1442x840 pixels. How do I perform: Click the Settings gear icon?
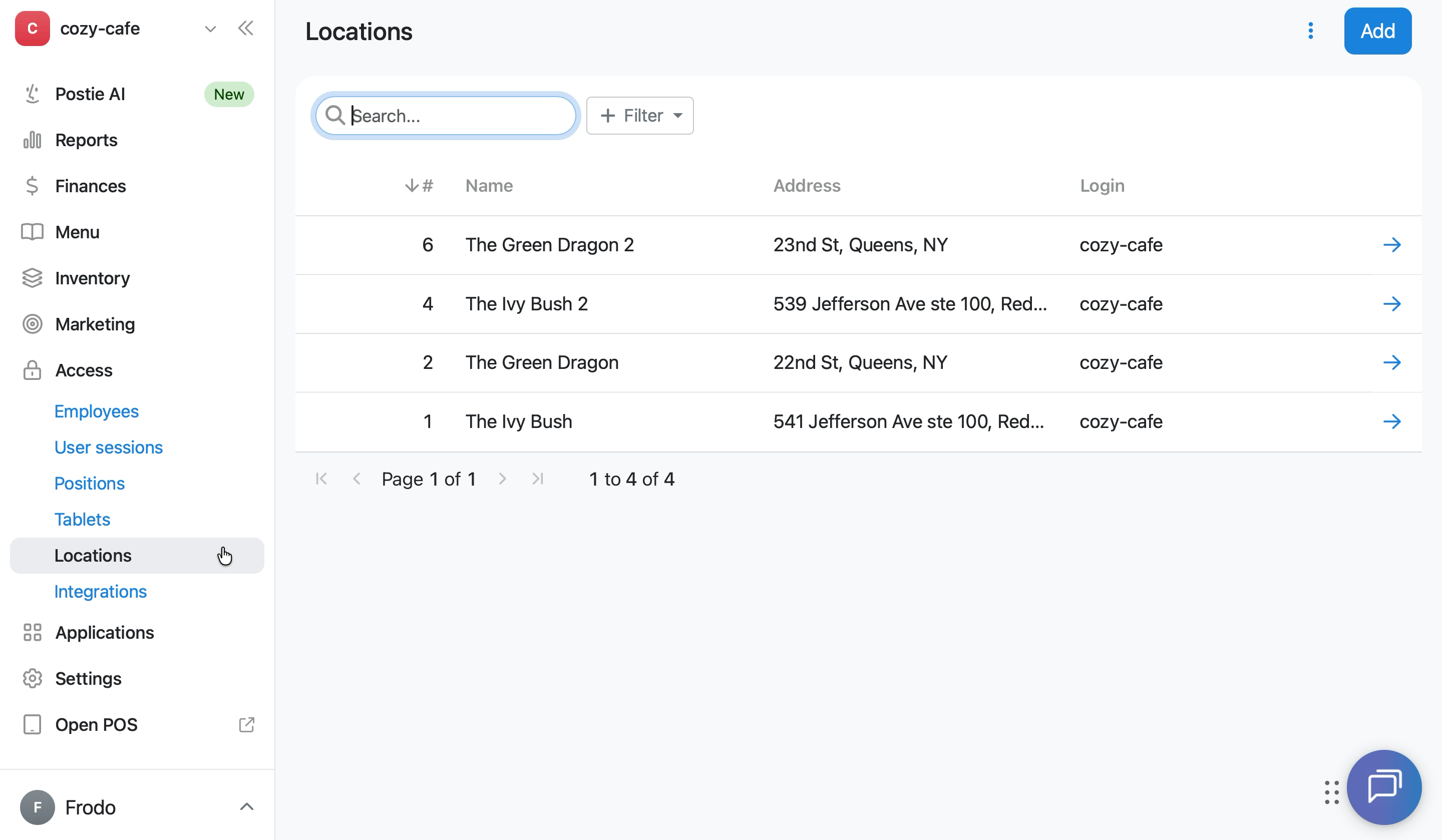click(32, 679)
